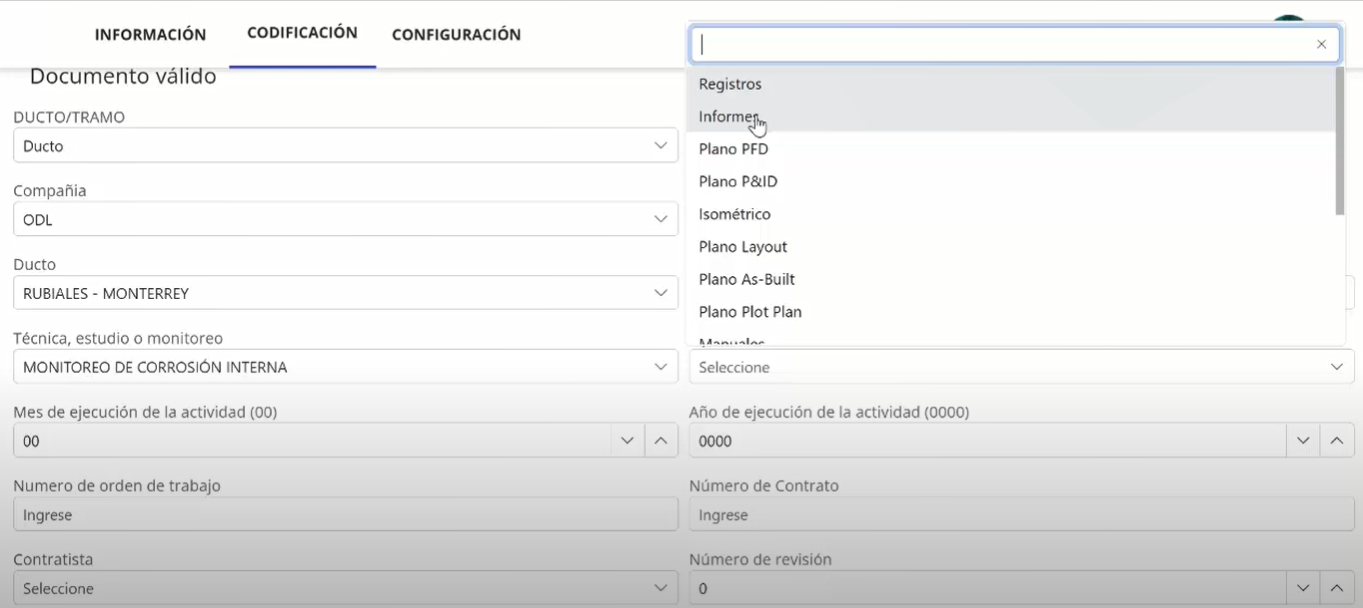Clear the dropdown search field with X
Image resolution: width=1363 pixels, height=608 pixels.
(1321, 45)
